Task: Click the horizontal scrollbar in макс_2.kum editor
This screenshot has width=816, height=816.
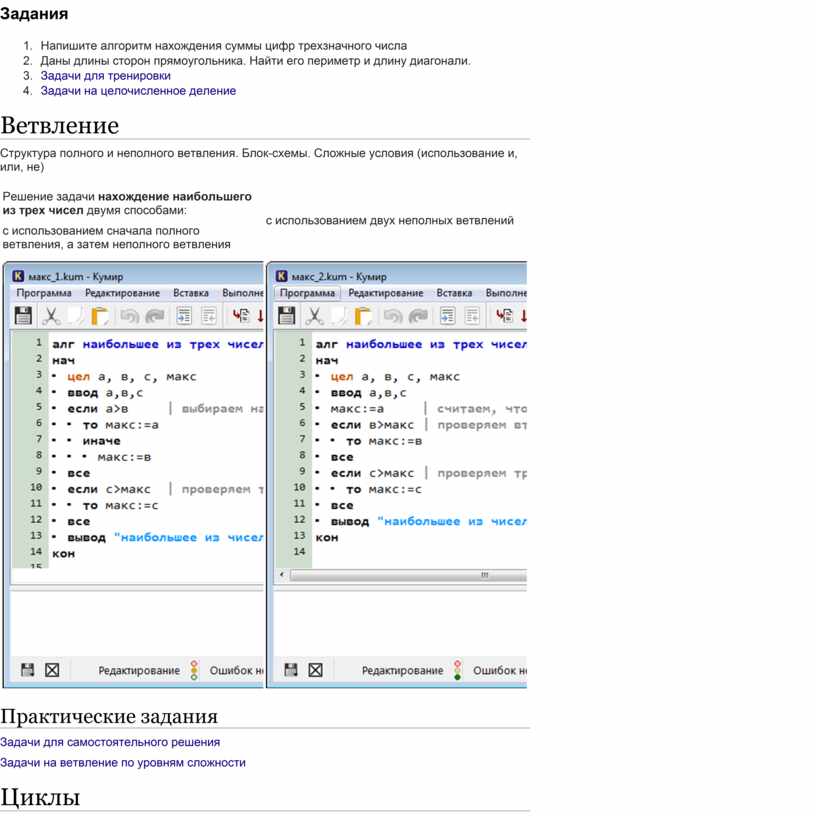Action: [400, 575]
